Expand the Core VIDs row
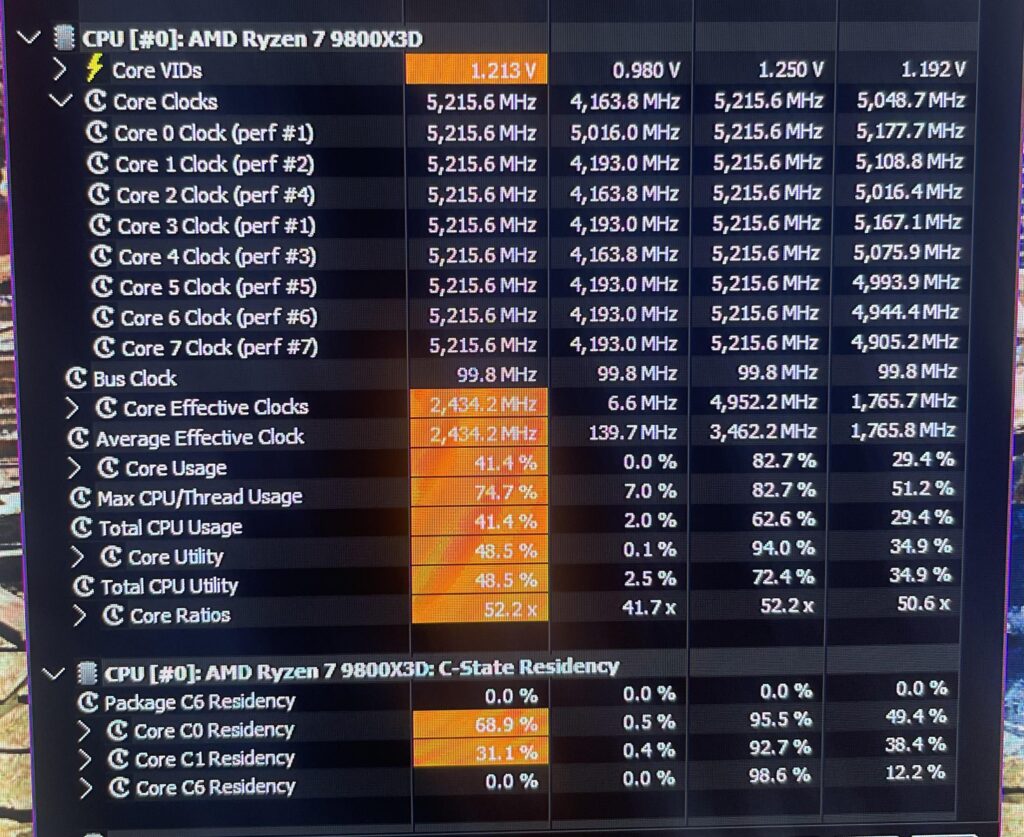Viewport: 1024px width, 837px height. tap(59, 69)
